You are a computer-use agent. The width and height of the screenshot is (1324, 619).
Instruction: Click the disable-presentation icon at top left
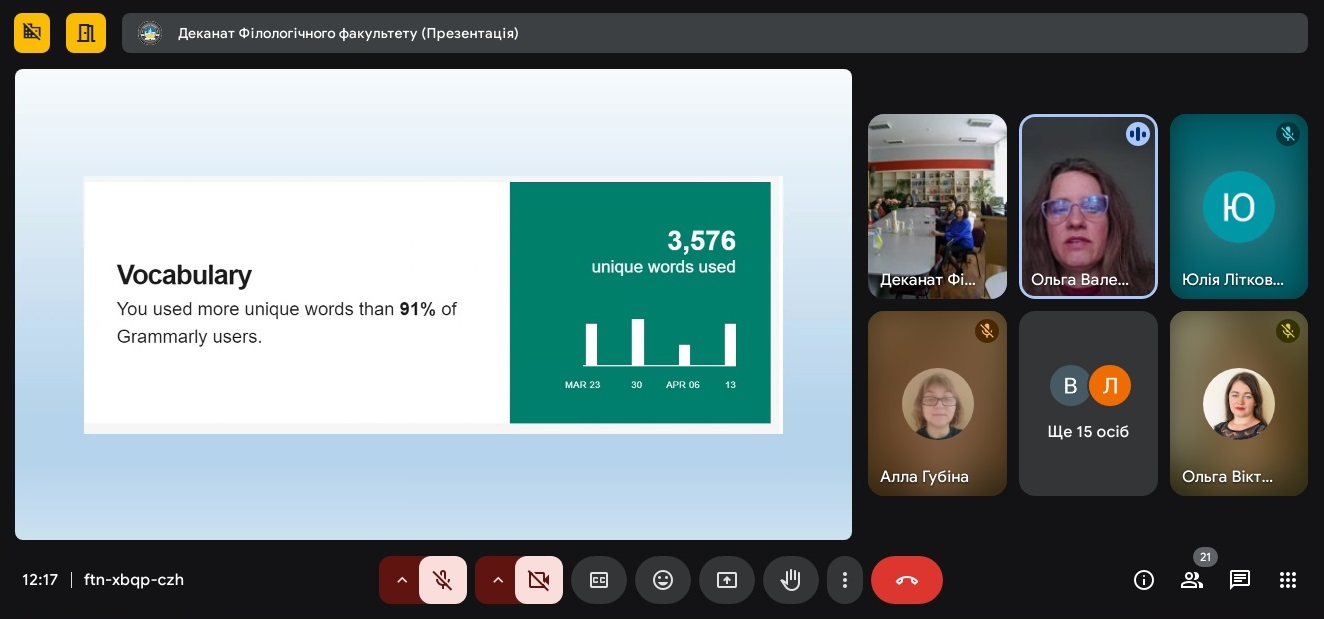(x=33, y=33)
